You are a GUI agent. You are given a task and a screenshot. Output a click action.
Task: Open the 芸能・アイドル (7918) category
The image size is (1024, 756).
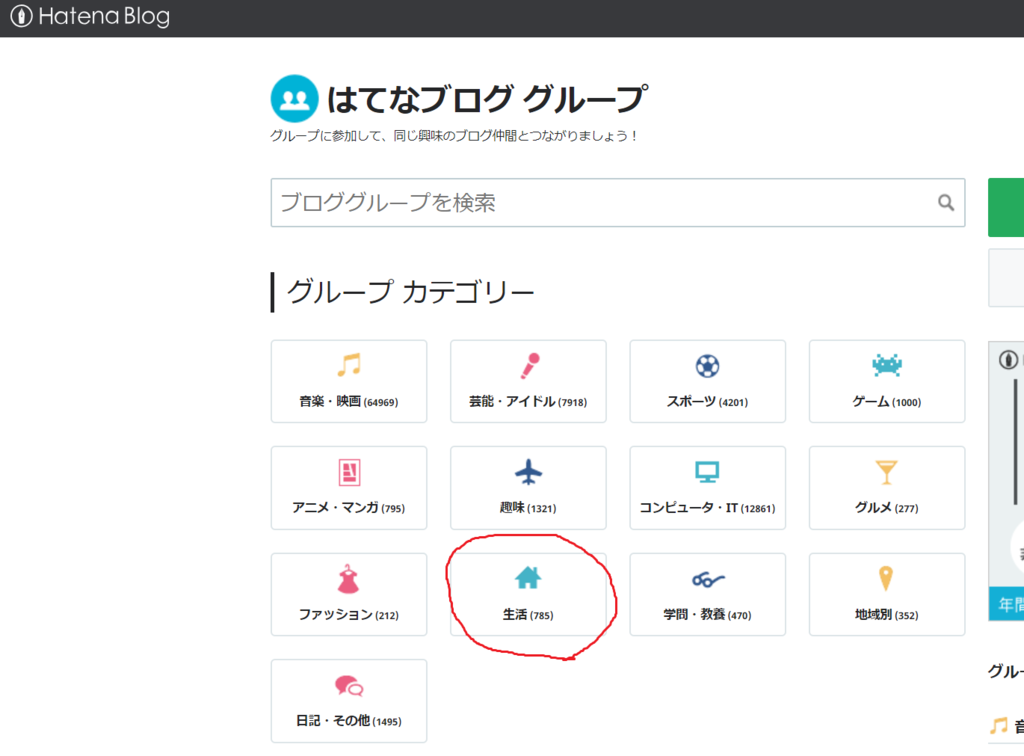tap(528, 381)
